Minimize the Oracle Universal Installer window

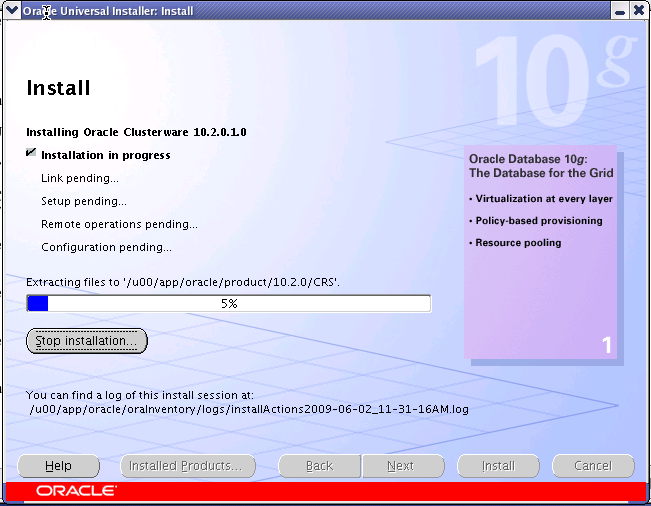point(620,10)
